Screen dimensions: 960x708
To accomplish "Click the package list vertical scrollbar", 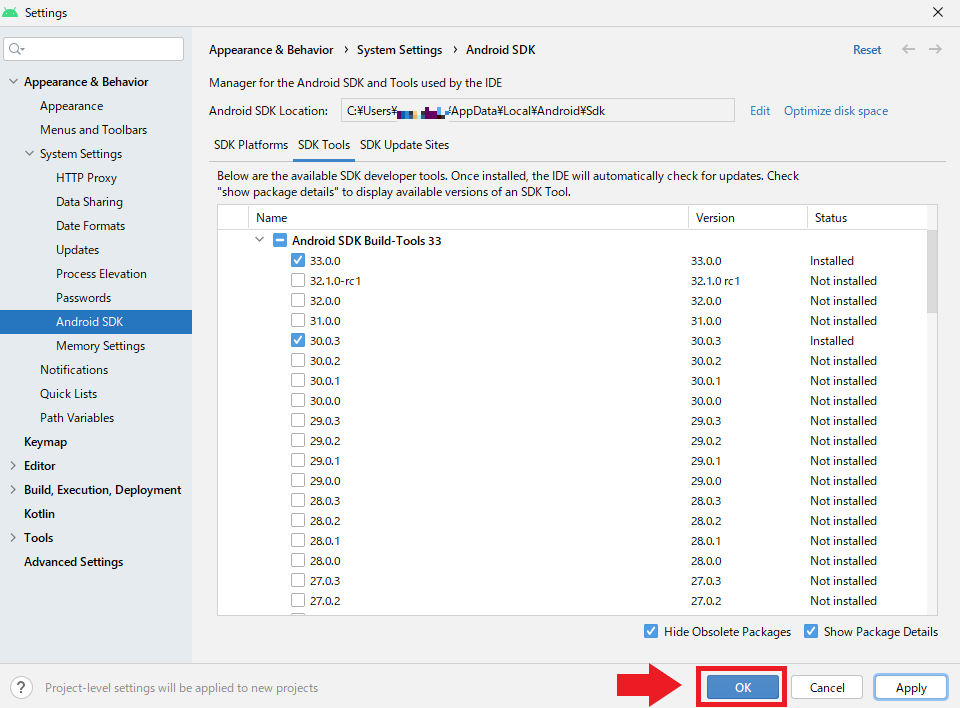I will click(932, 271).
